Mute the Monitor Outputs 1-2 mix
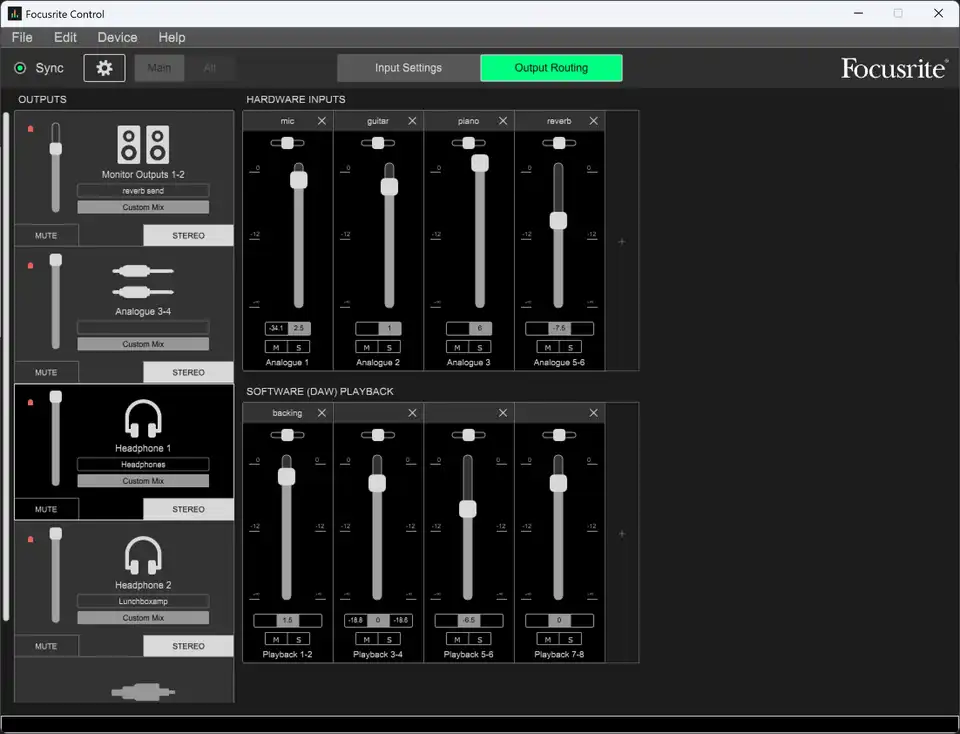The image size is (960, 734). click(x=46, y=234)
